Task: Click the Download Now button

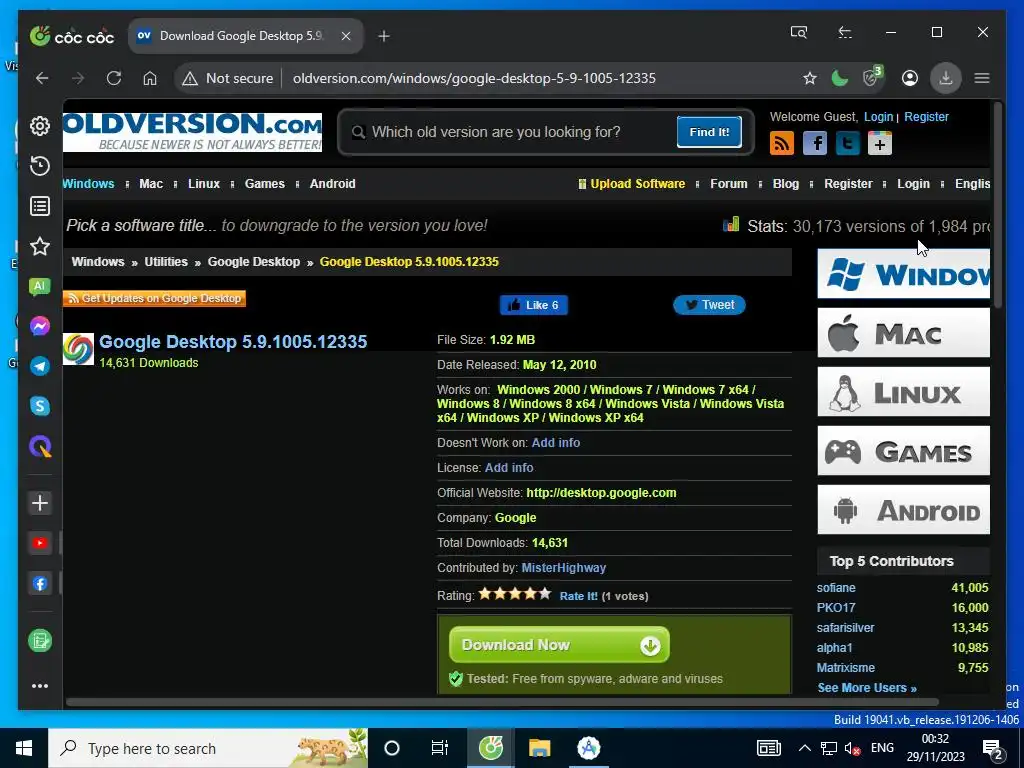Action: 559,645
